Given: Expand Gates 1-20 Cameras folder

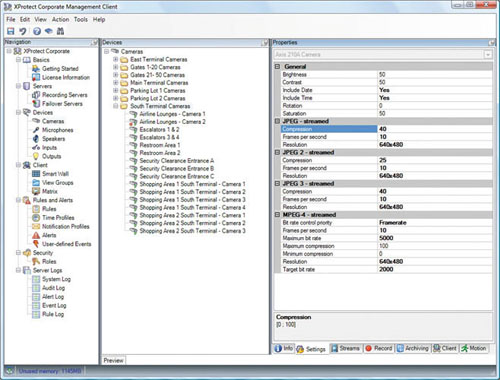Looking at the screenshot, I should click(x=115, y=67).
